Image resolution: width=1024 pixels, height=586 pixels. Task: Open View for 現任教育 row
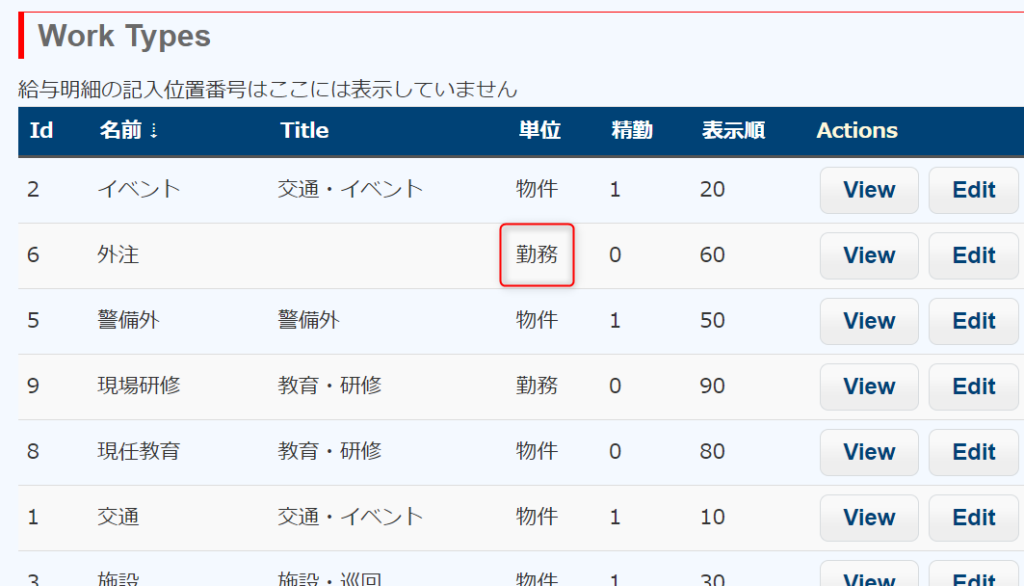pos(868,452)
